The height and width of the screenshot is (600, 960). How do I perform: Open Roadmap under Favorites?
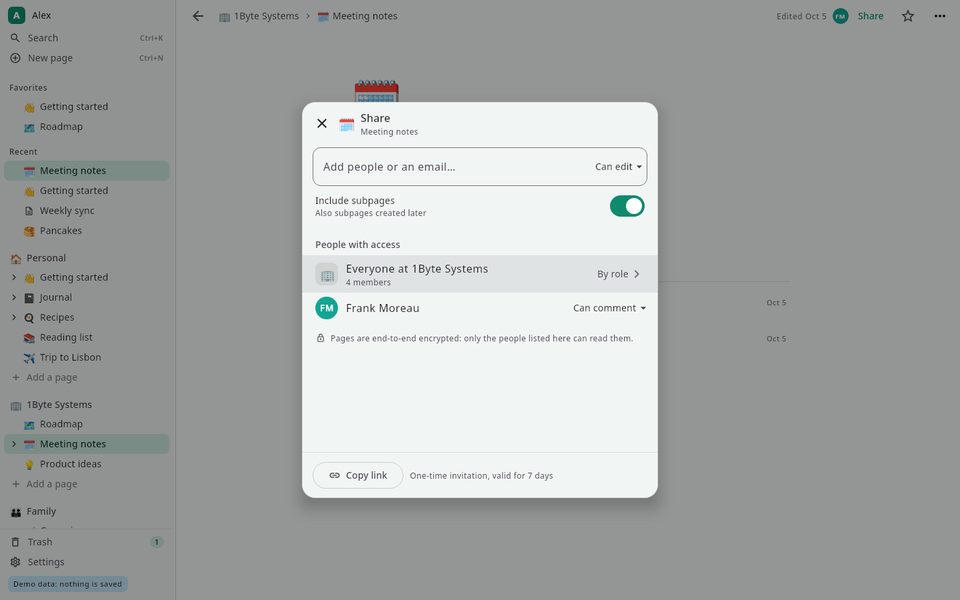(86, 127)
